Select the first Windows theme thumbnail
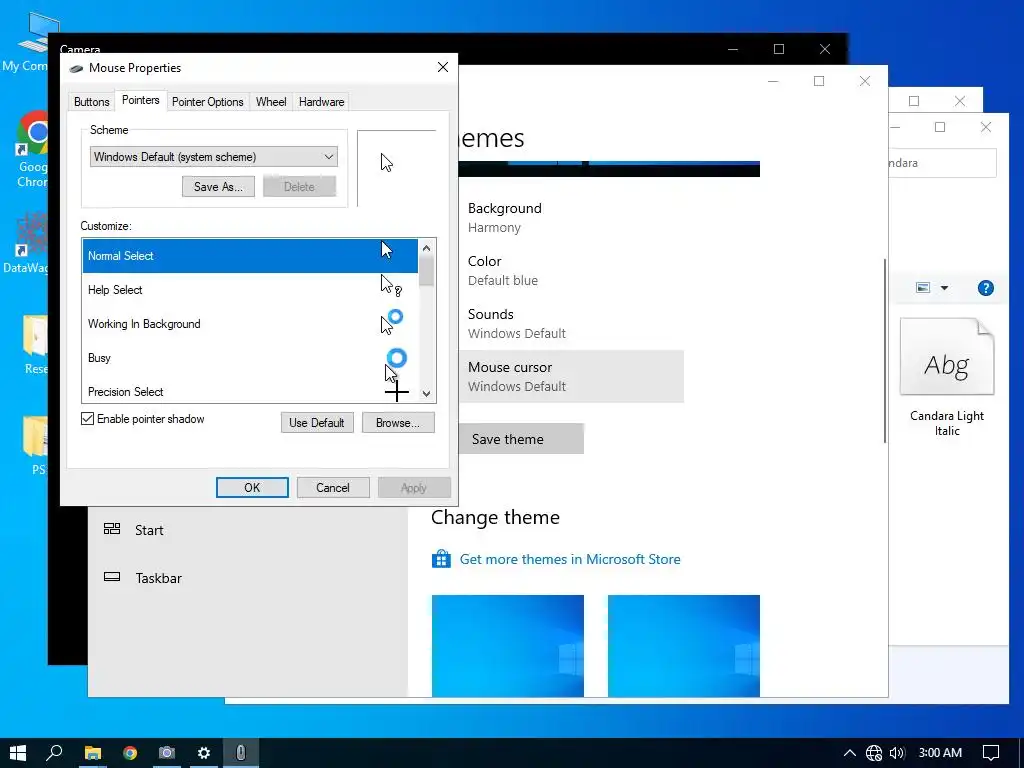This screenshot has height=768, width=1024. 507,645
